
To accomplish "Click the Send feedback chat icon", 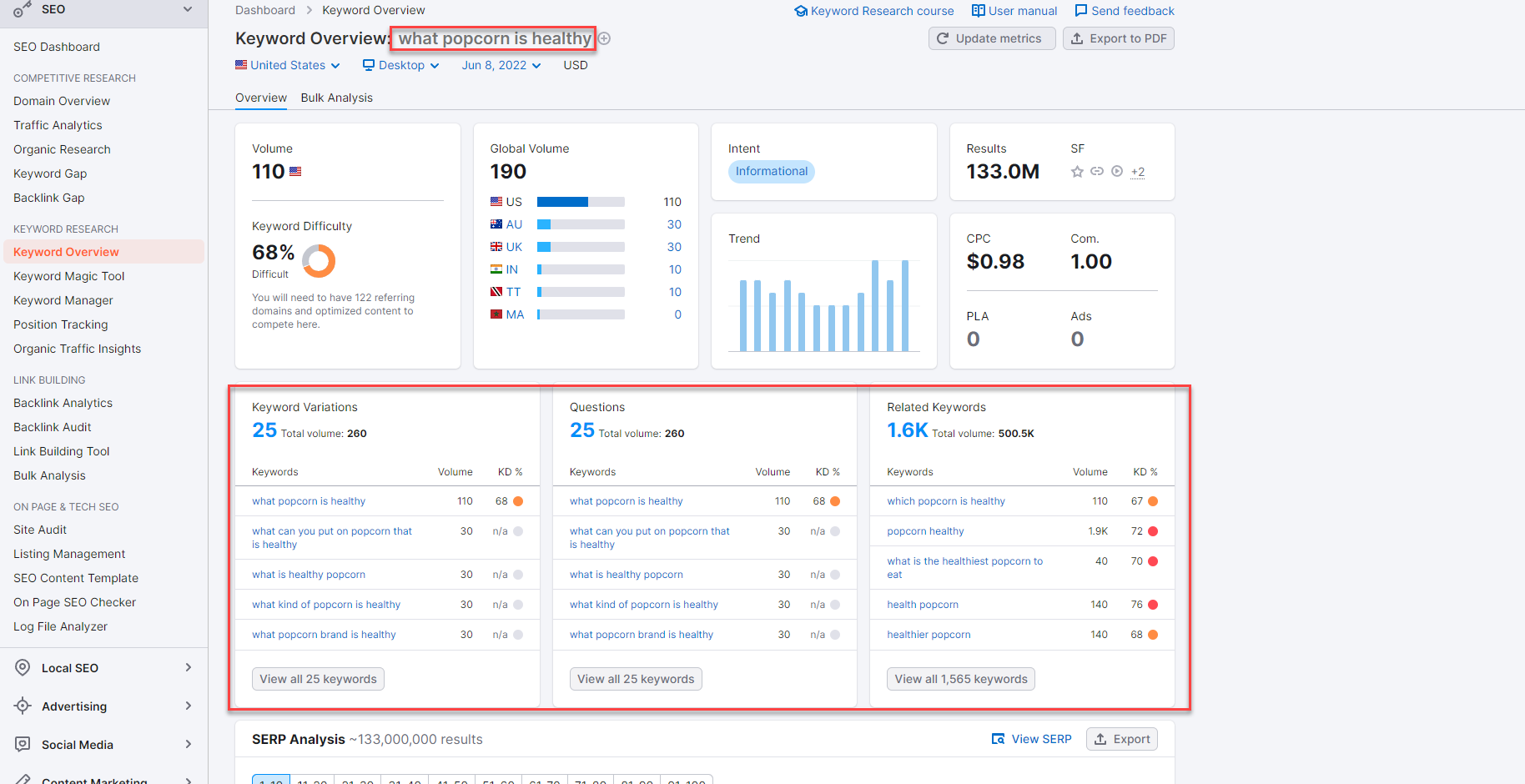I will tap(1081, 11).
